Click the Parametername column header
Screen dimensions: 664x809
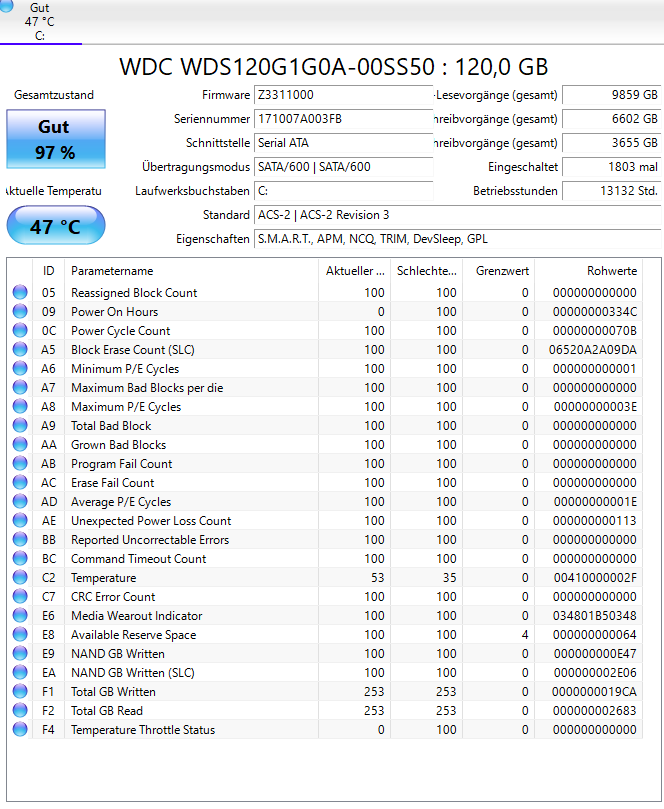point(191,271)
